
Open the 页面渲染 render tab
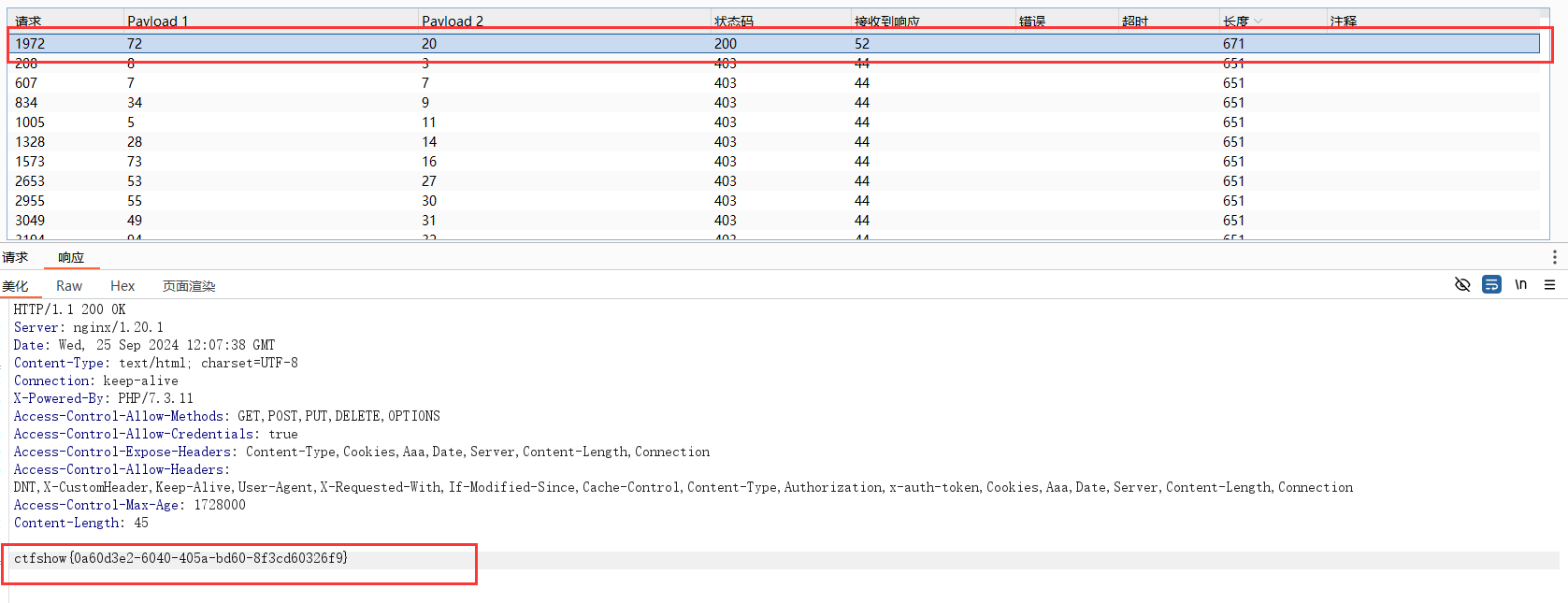(x=189, y=286)
